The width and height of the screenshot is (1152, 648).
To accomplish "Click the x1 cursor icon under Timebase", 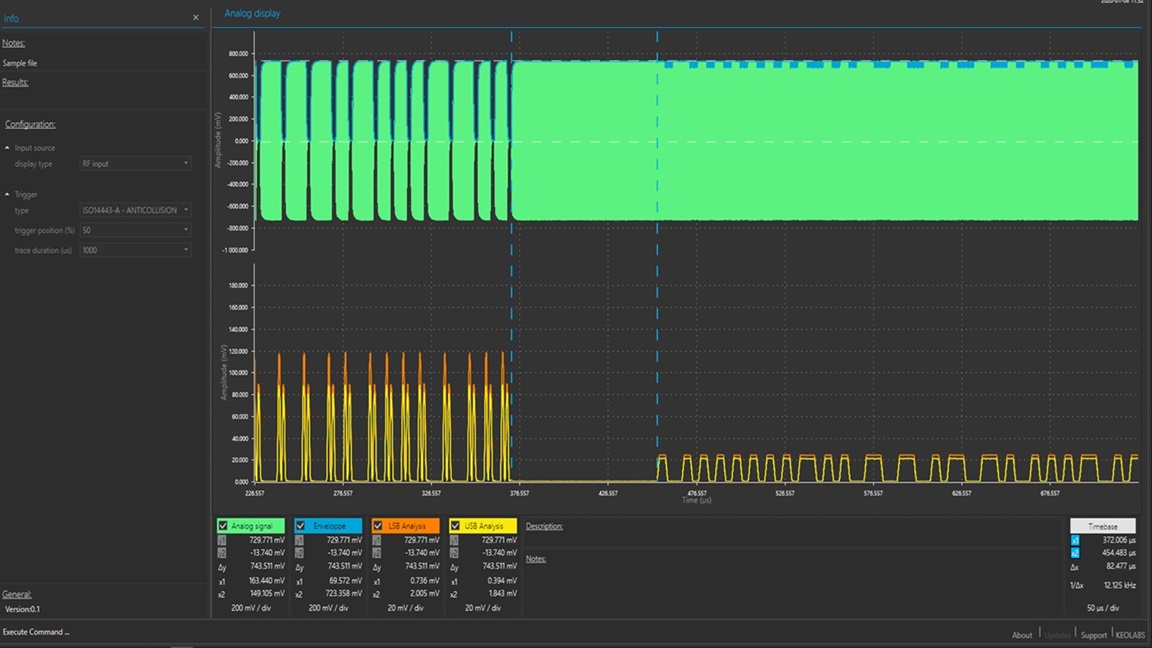I will coord(1075,540).
